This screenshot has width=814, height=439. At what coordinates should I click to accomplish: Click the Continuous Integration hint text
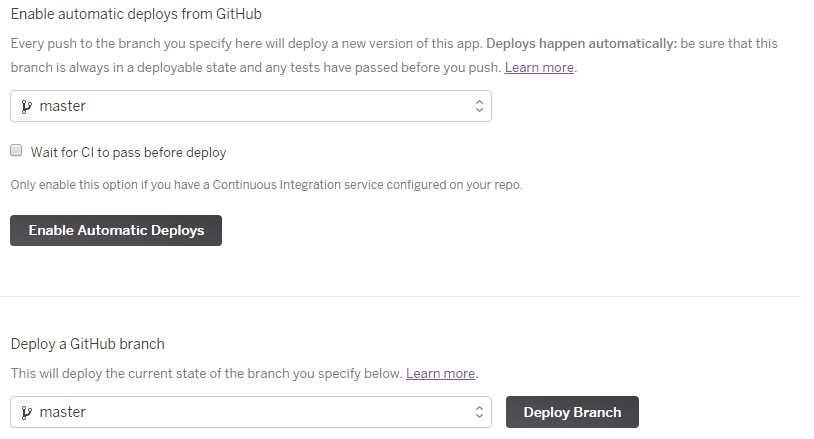click(x=266, y=185)
